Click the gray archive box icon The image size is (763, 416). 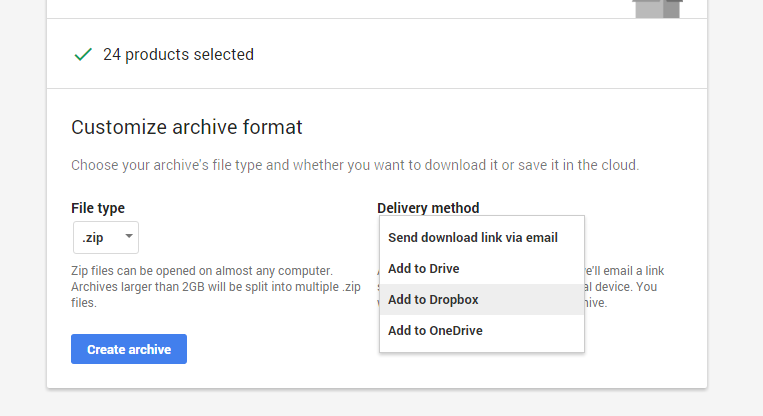point(658,8)
